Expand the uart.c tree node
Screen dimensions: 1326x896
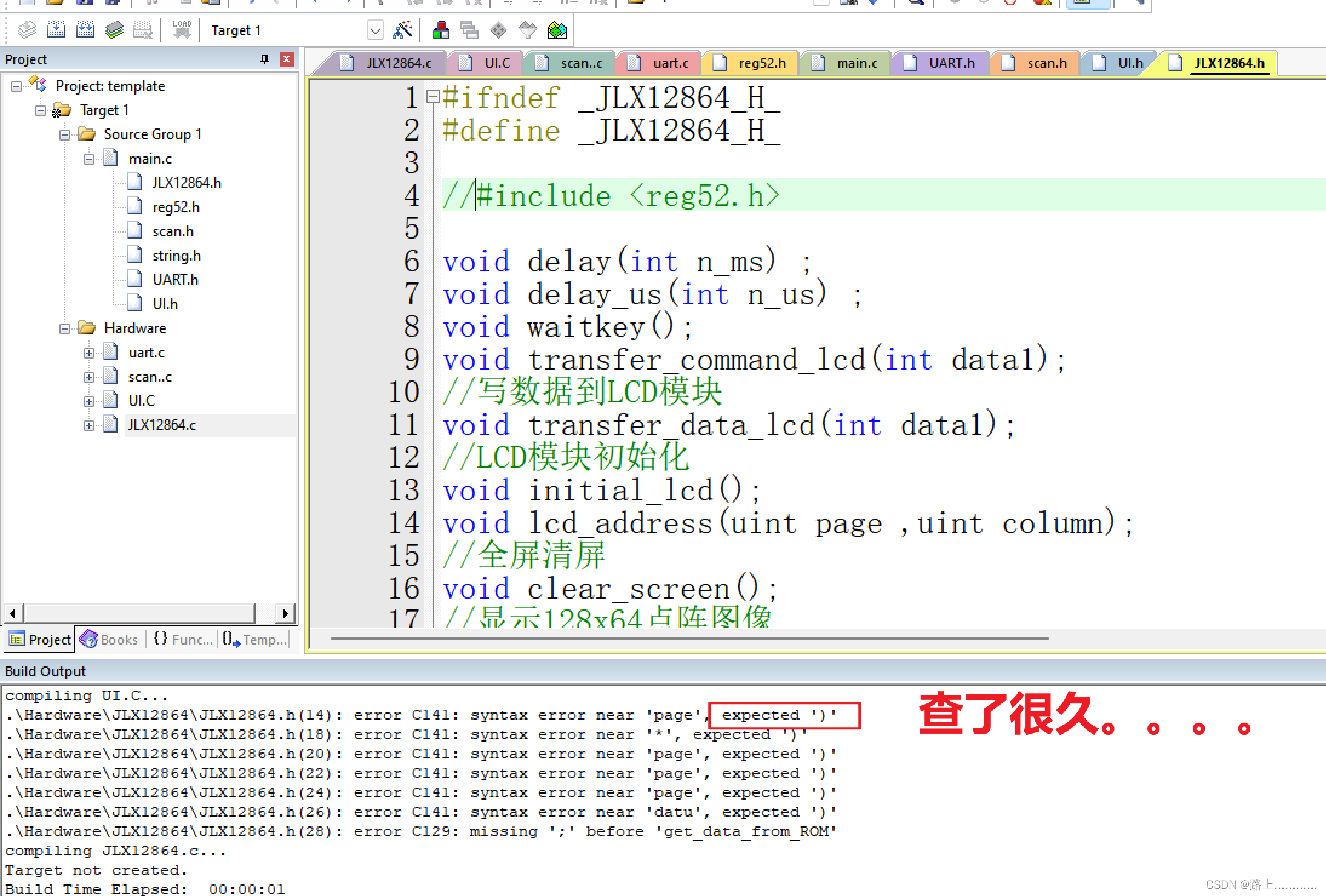89,353
